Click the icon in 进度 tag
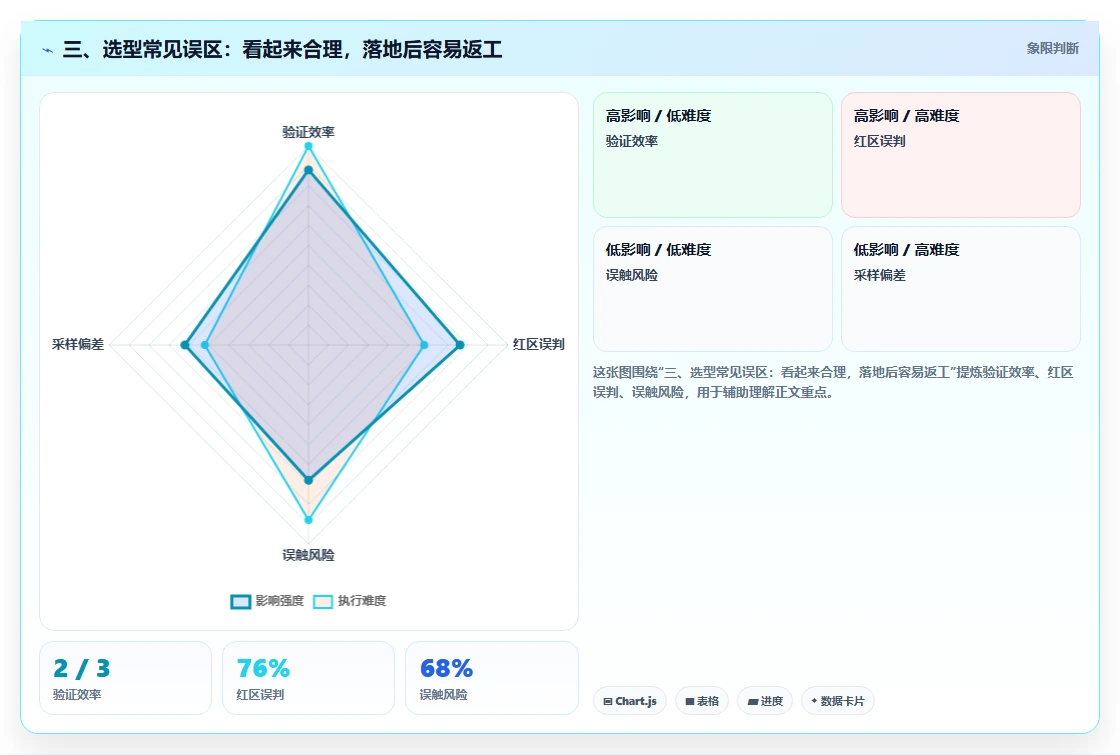The width and height of the screenshot is (1120, 755). [752, 701]
